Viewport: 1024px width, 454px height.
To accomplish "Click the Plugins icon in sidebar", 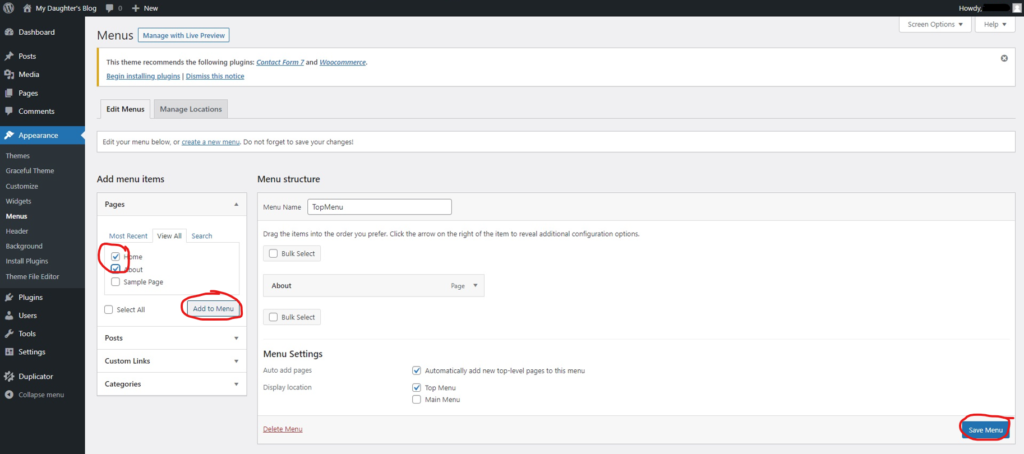I will click(9, 297).
